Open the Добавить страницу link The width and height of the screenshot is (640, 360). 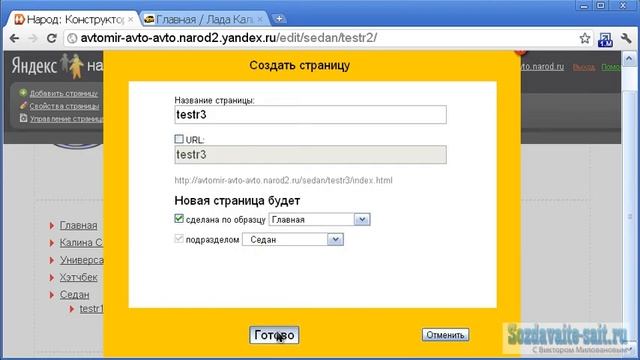pyautogui.click(x=64, y=93)
